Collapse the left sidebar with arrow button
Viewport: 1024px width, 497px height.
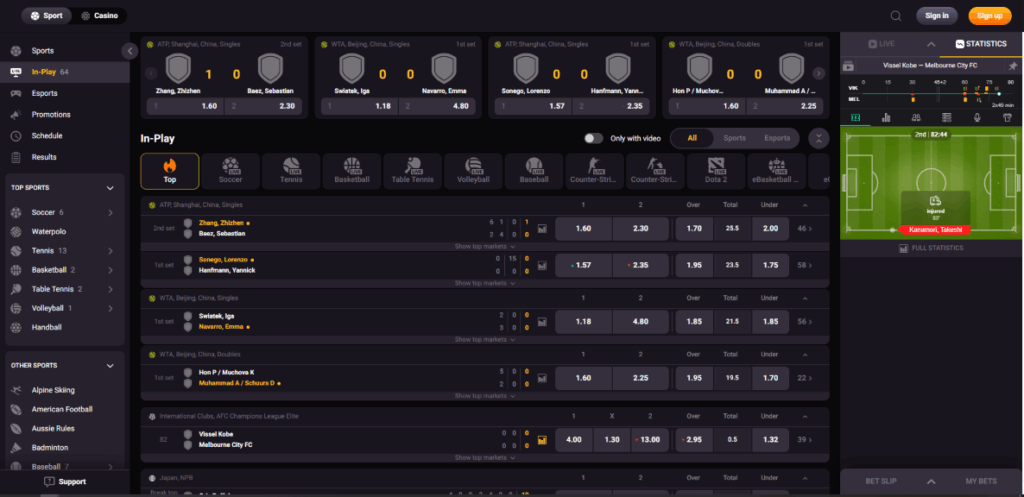click(x=130, y=51)
